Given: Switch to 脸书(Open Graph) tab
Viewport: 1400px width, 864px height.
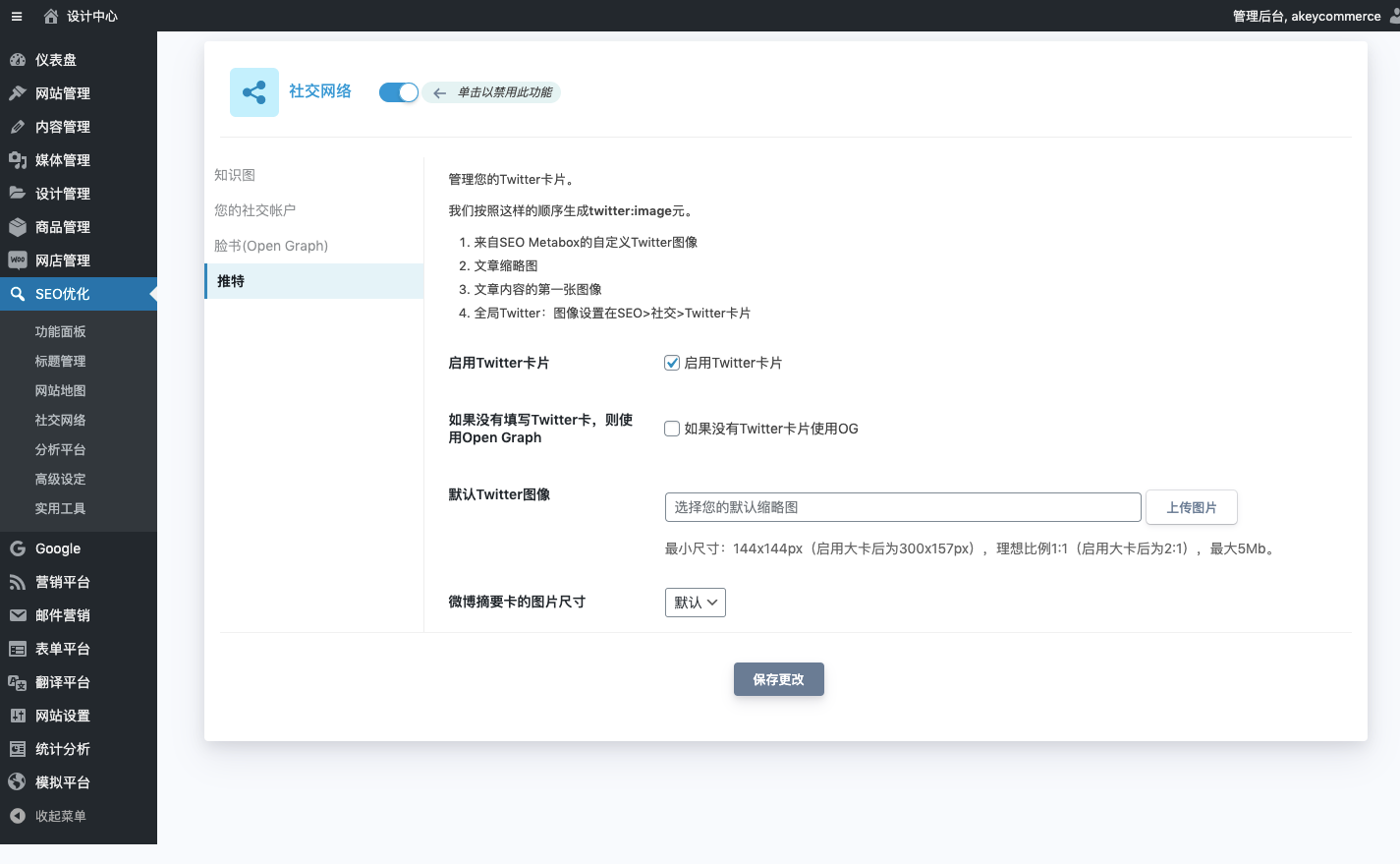Looking at the screenshot, I should (x=271, y=246).
